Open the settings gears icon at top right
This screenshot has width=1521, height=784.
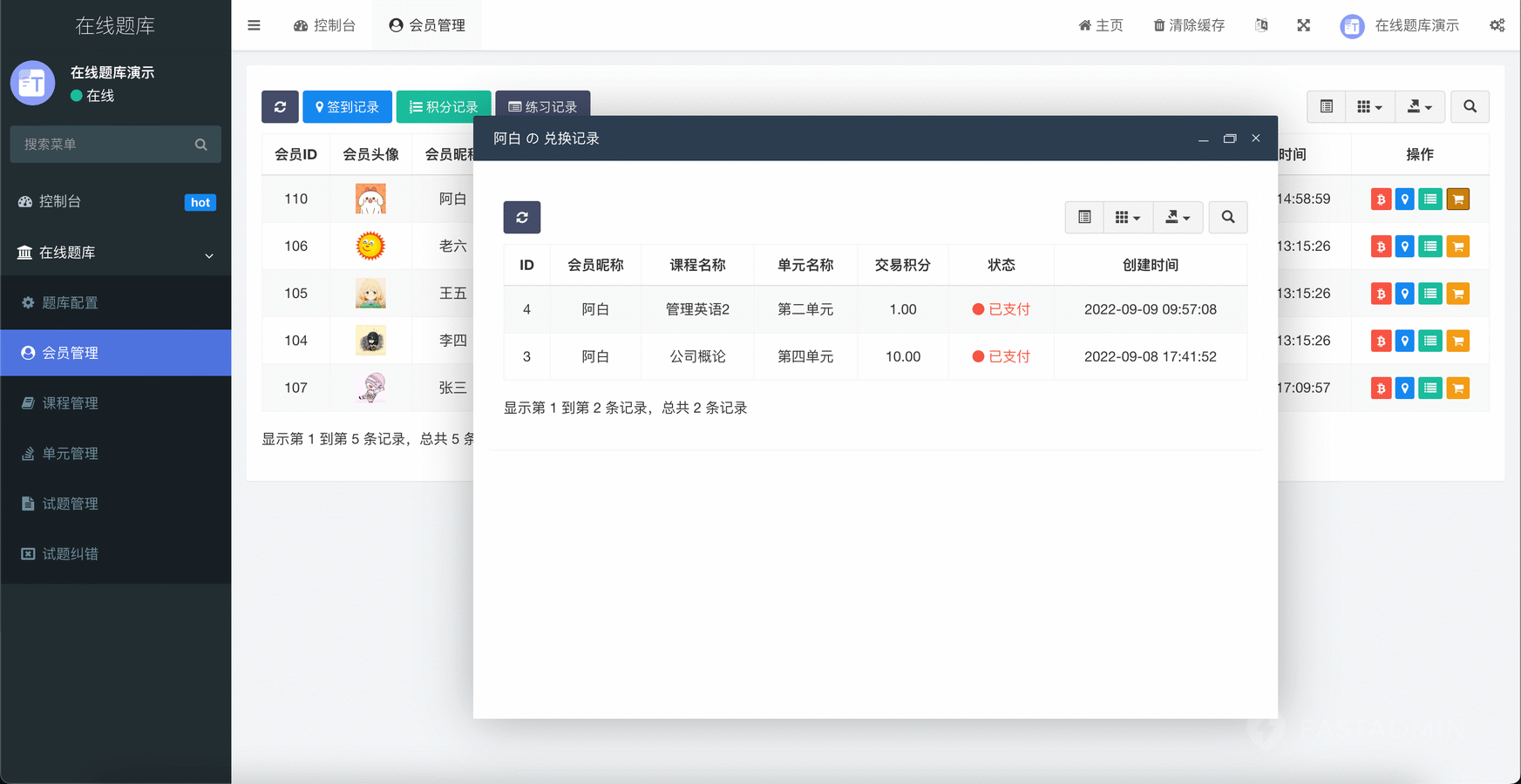point(1497,25)
